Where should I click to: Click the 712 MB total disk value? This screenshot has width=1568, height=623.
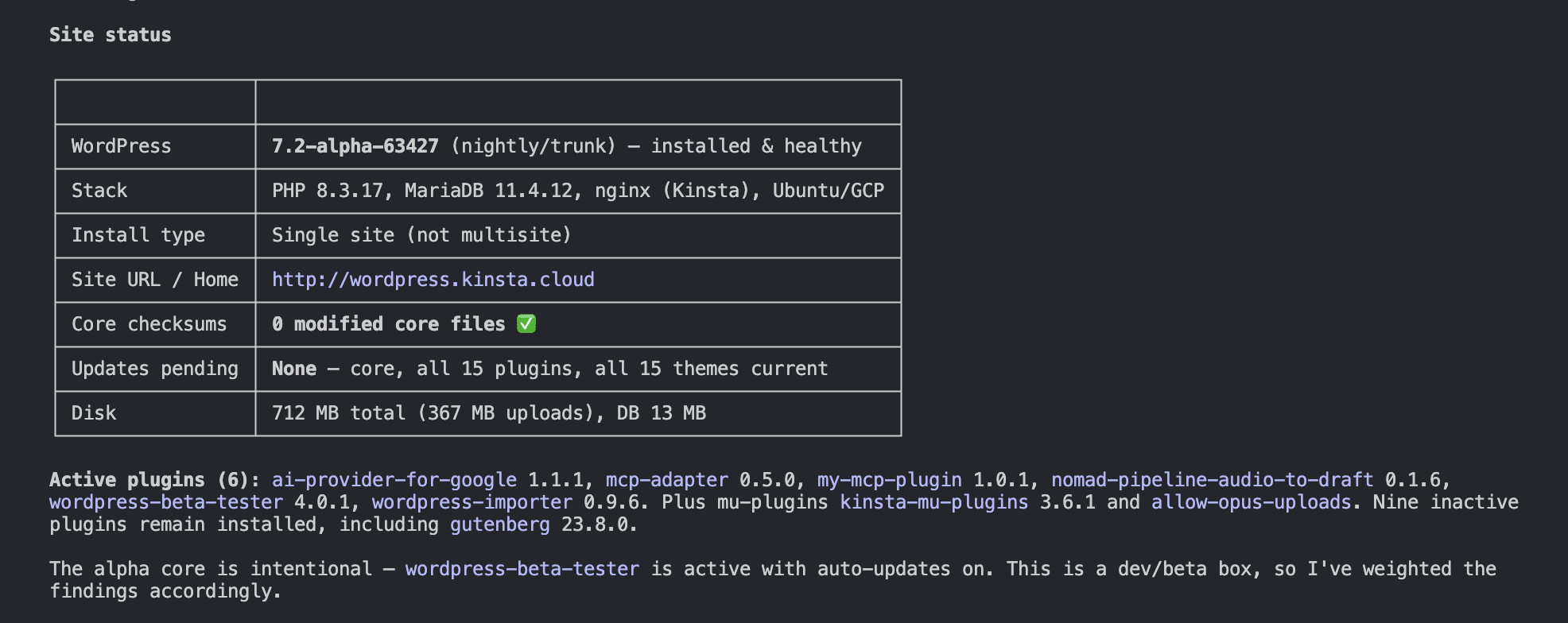[489, 413]
